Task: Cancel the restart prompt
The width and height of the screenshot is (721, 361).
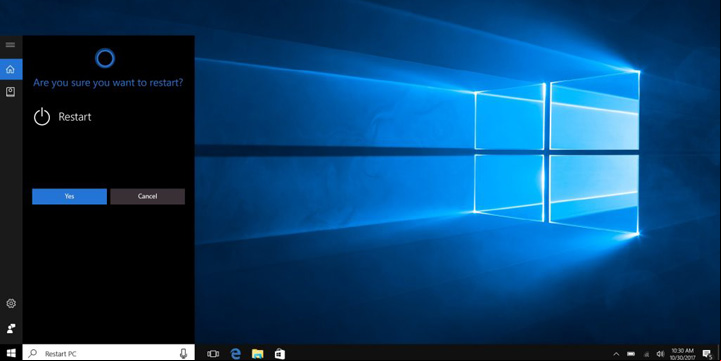Action: (148, 196)
